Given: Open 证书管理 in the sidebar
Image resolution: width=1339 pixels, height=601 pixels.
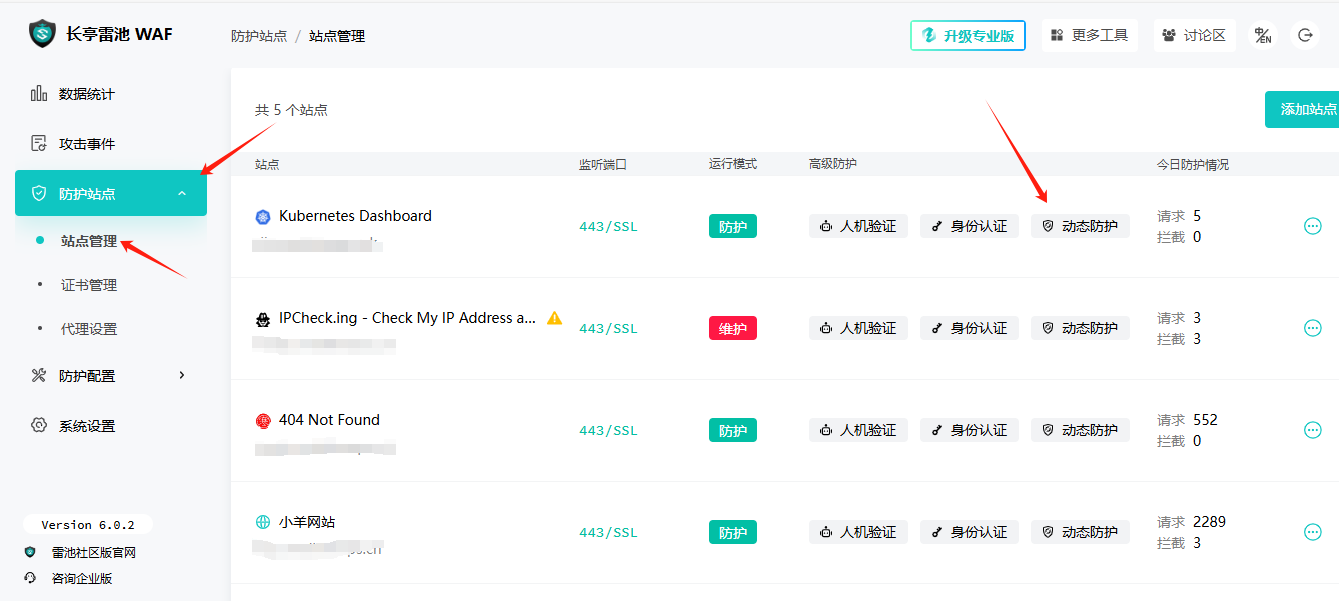Looking at the screenshot, I should [89, 285].
